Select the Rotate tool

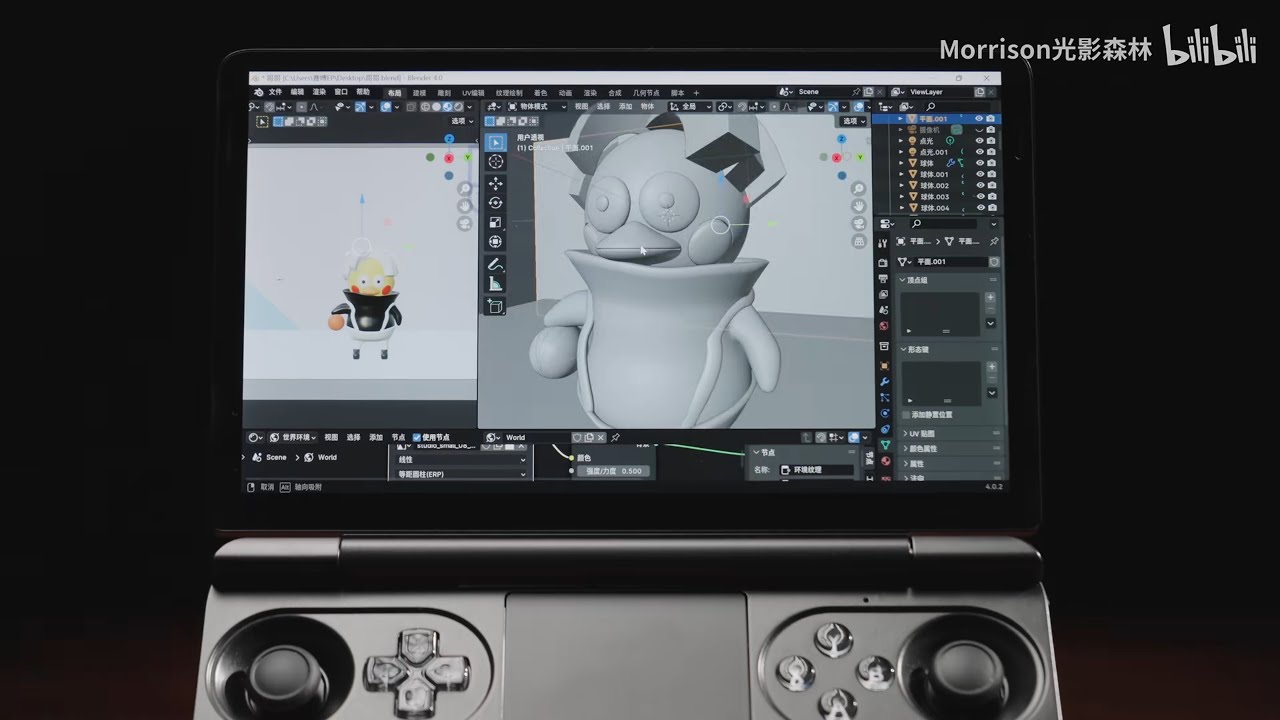point(495,203)
